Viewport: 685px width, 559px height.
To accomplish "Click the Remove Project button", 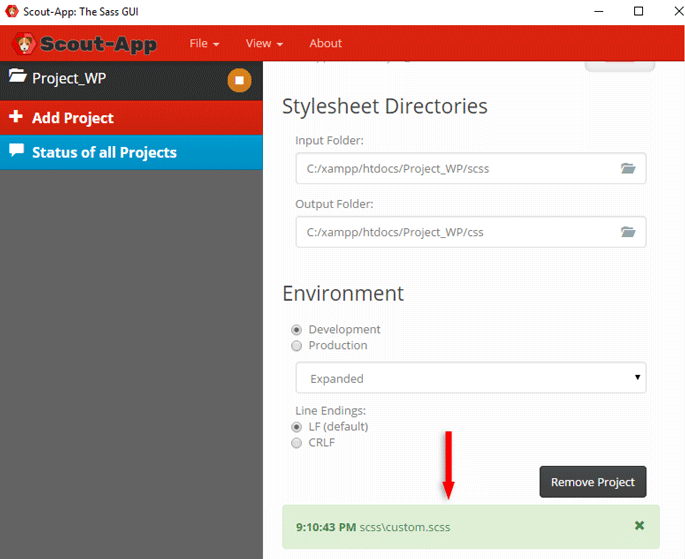I will [593, 482].
